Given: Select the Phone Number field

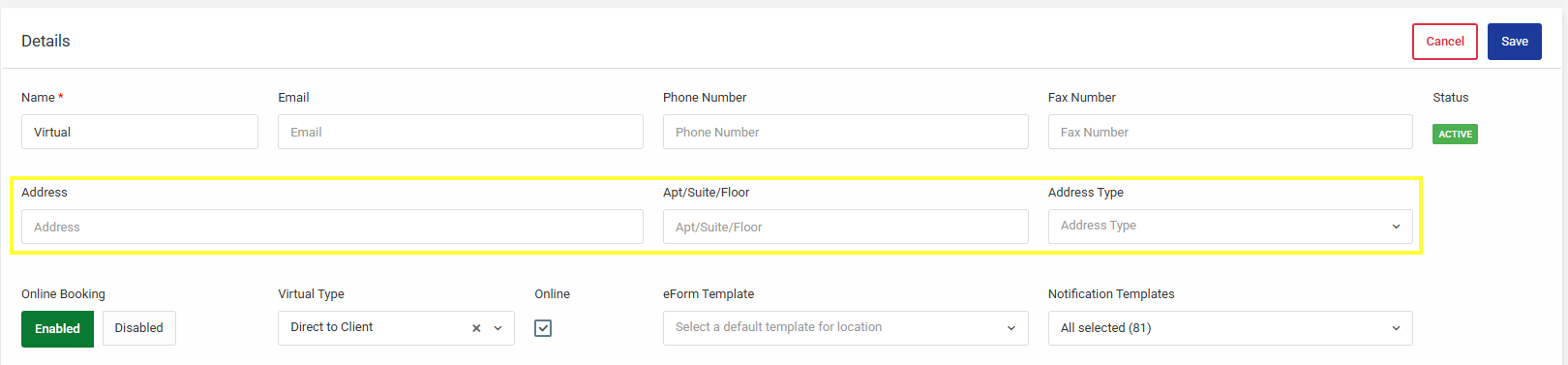Looking at the screenshot, I should point(845,132).
